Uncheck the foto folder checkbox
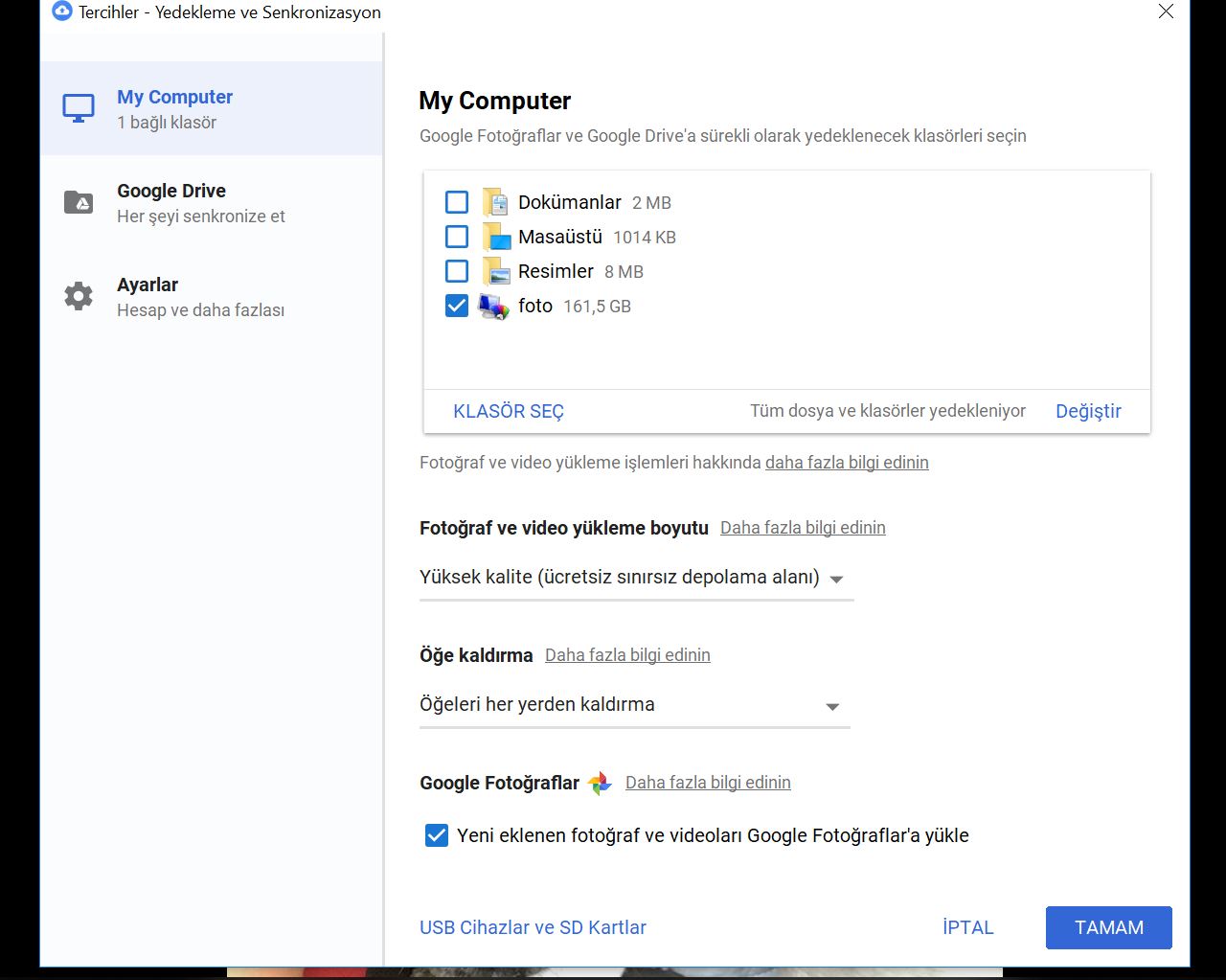This screenshot has height=980, width=1226. (x=457, y=306)
